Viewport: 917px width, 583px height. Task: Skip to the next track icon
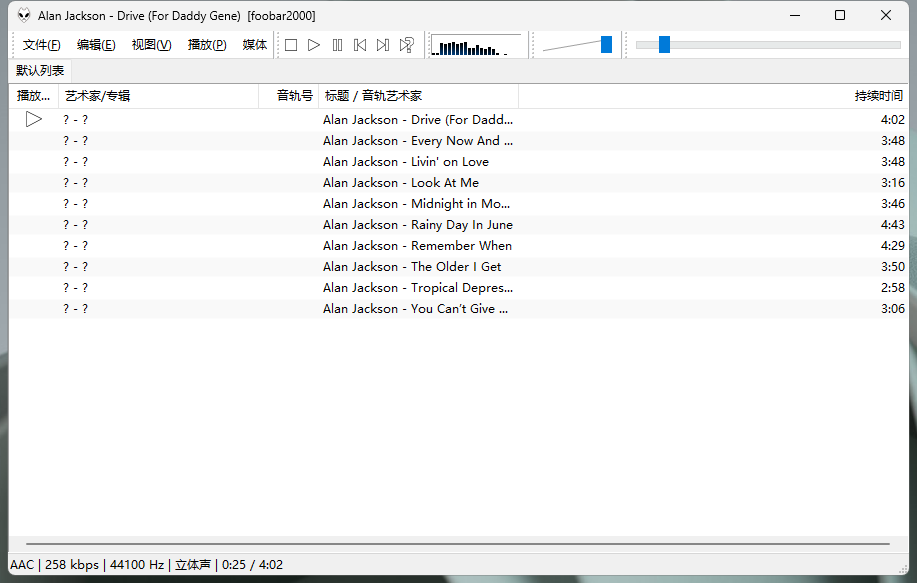[383, 44]
